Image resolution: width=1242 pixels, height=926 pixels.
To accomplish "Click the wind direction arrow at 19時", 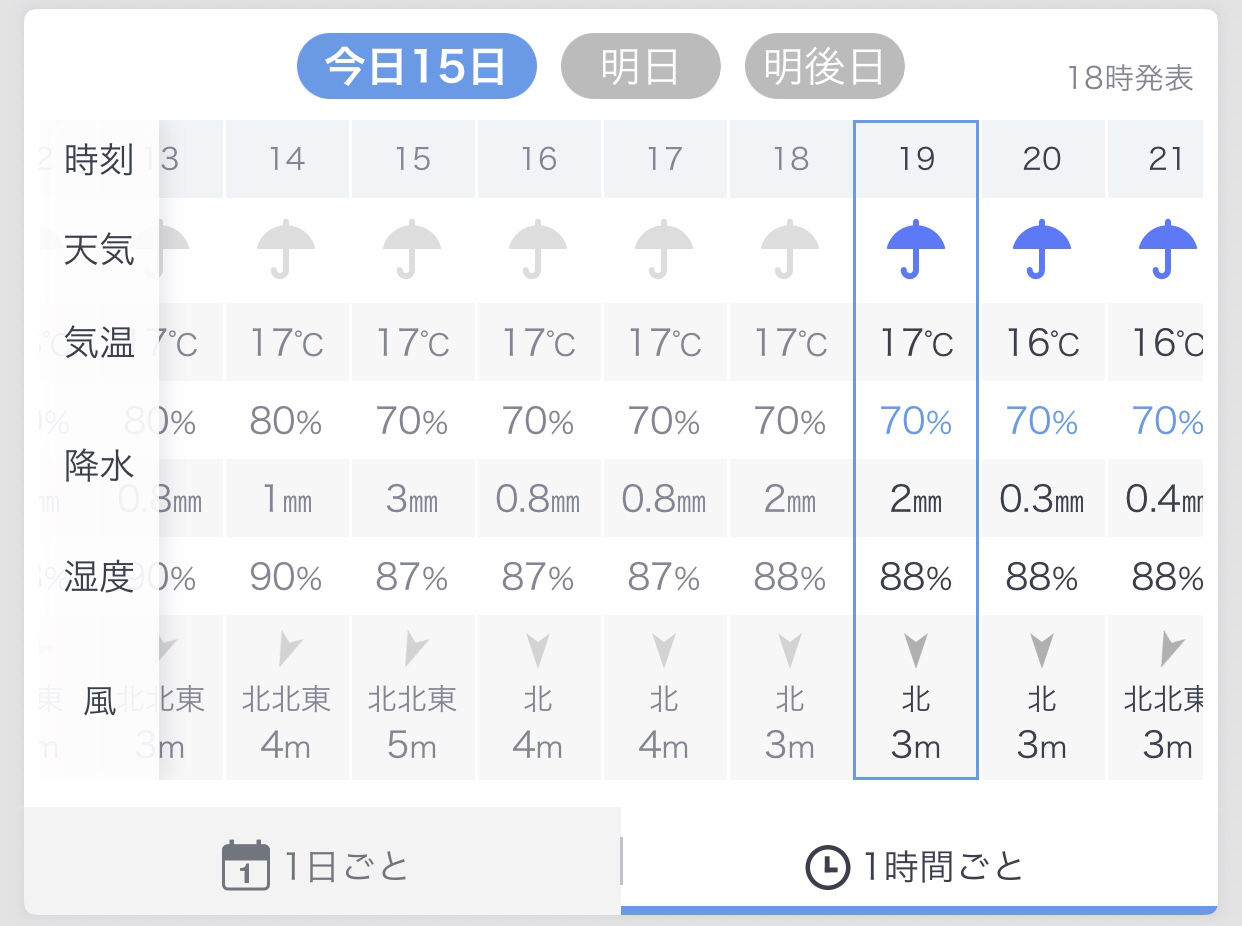I will [x=915, y=651].
